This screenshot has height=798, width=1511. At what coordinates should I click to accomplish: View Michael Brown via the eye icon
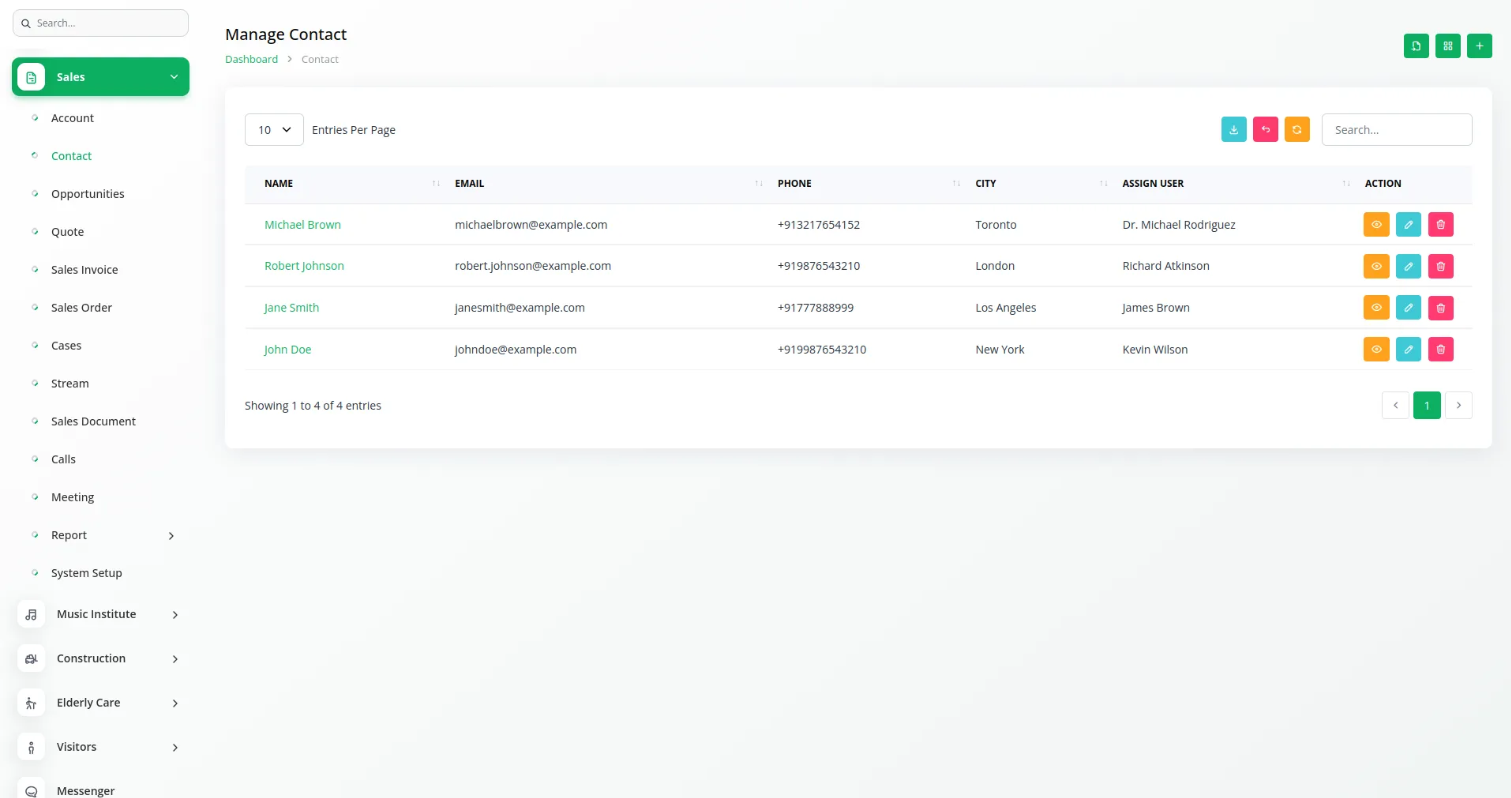pyautogui.click(x=1376, y=225)
